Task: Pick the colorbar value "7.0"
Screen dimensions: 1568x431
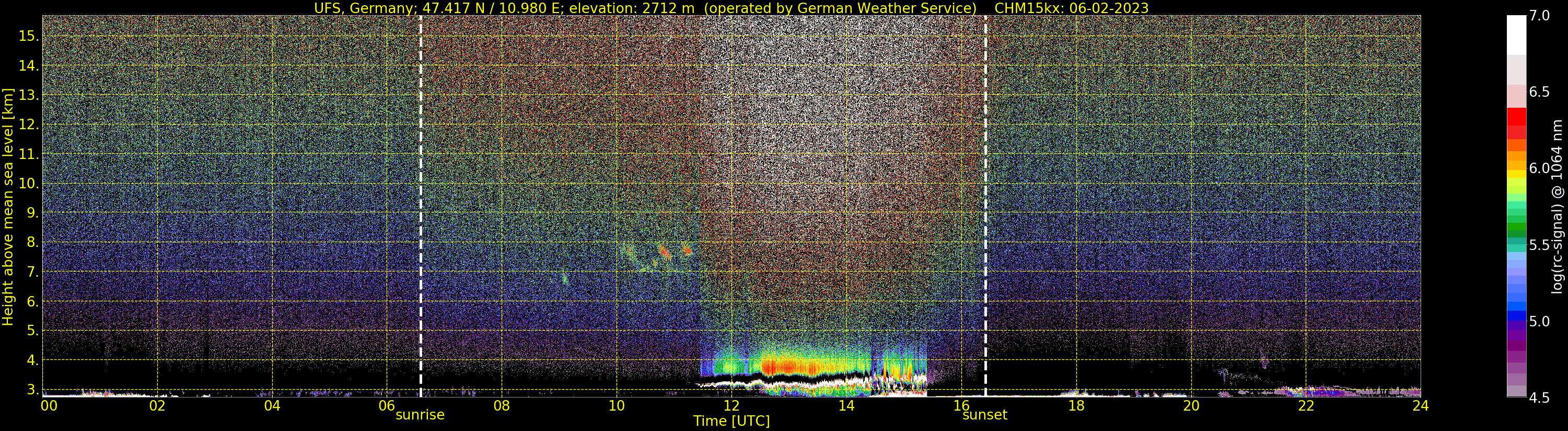Action: coord(1539,16)
